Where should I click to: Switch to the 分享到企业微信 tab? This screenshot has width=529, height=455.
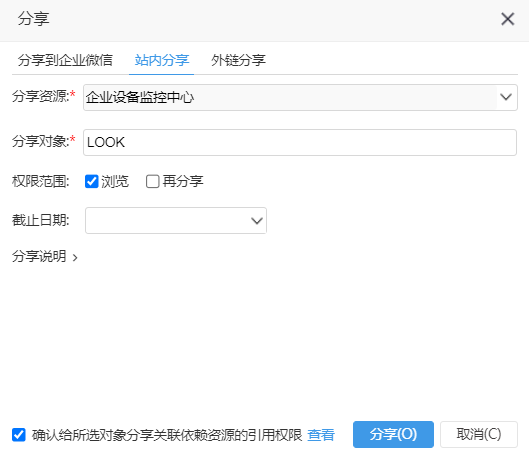click(x=65, y=60)
